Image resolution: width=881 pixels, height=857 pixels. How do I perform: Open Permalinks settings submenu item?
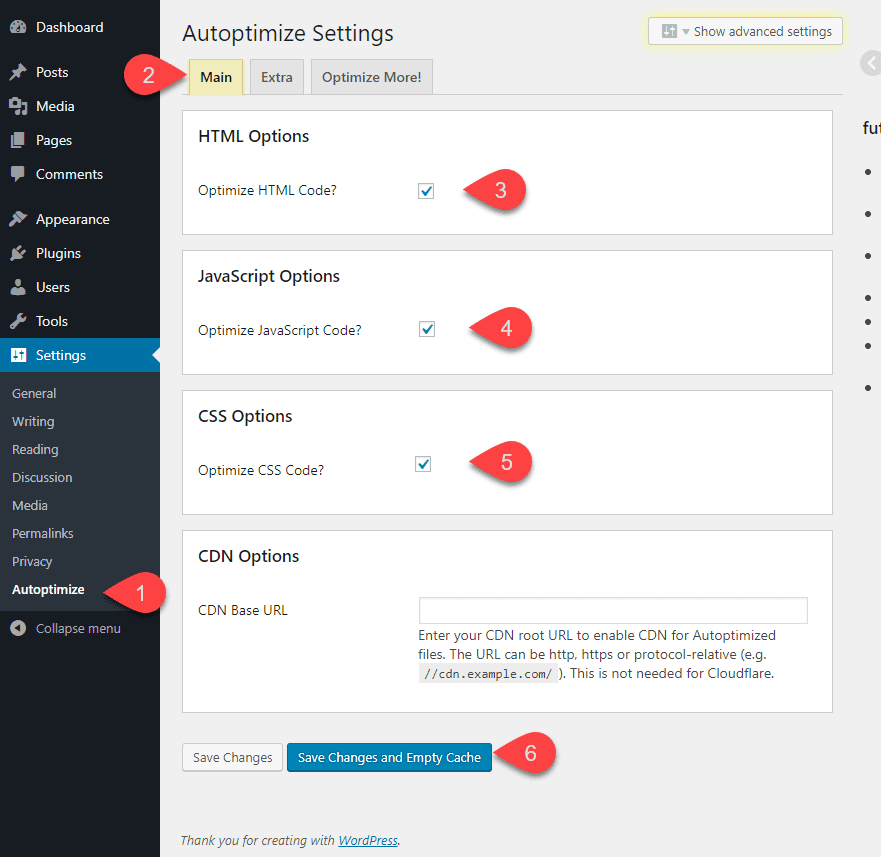43,533
